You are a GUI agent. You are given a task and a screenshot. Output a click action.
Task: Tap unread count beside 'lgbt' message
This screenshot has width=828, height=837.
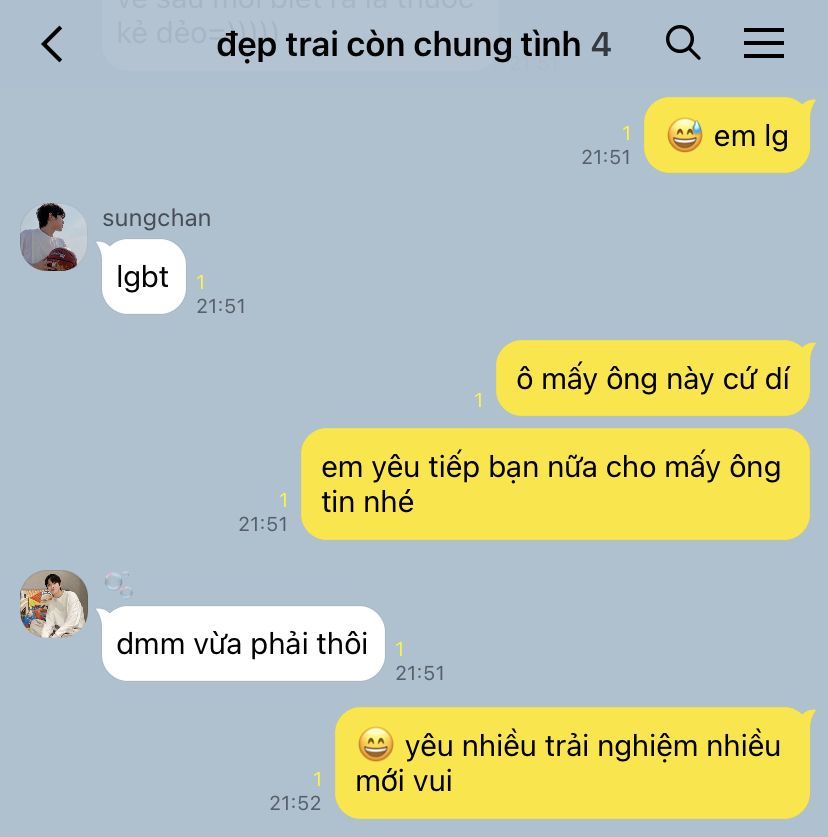tap(201, 281)
